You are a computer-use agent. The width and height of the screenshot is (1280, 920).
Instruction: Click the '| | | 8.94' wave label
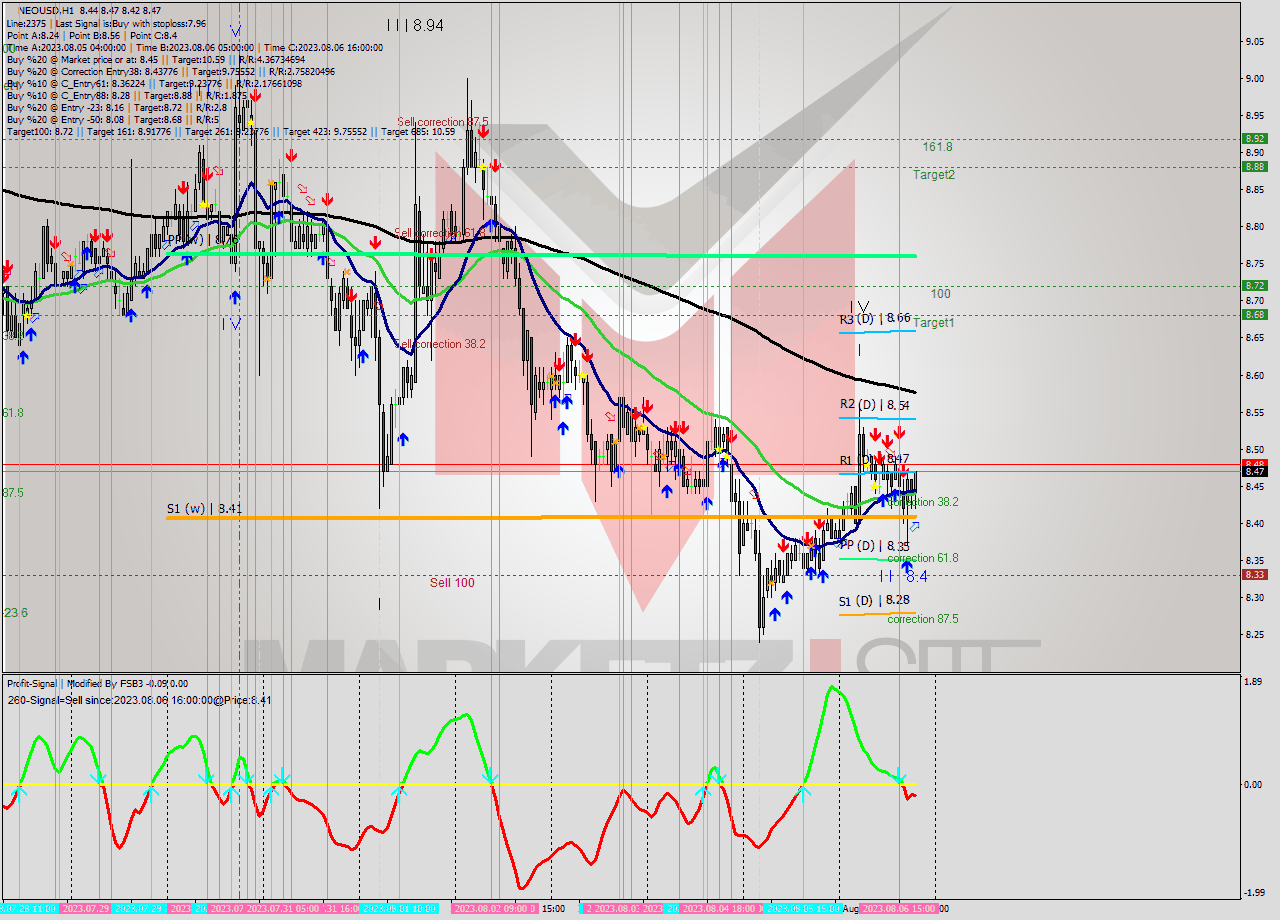(x=415, y=25)
